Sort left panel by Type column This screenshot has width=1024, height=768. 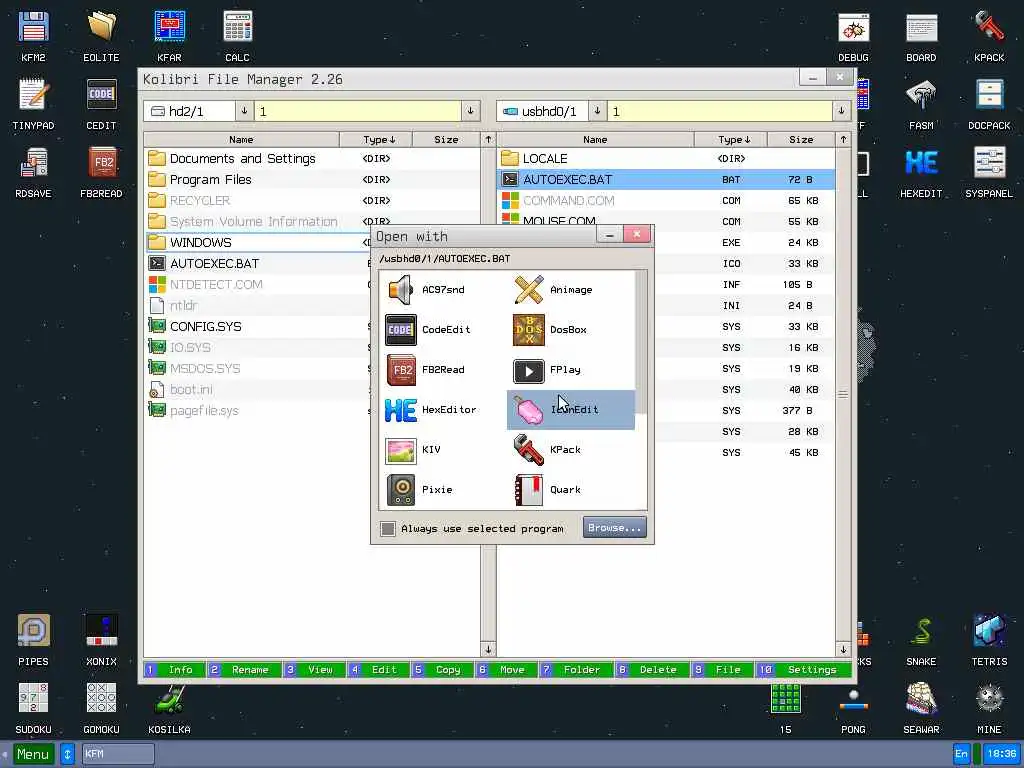pyautogui.click(x=376, y=139)
